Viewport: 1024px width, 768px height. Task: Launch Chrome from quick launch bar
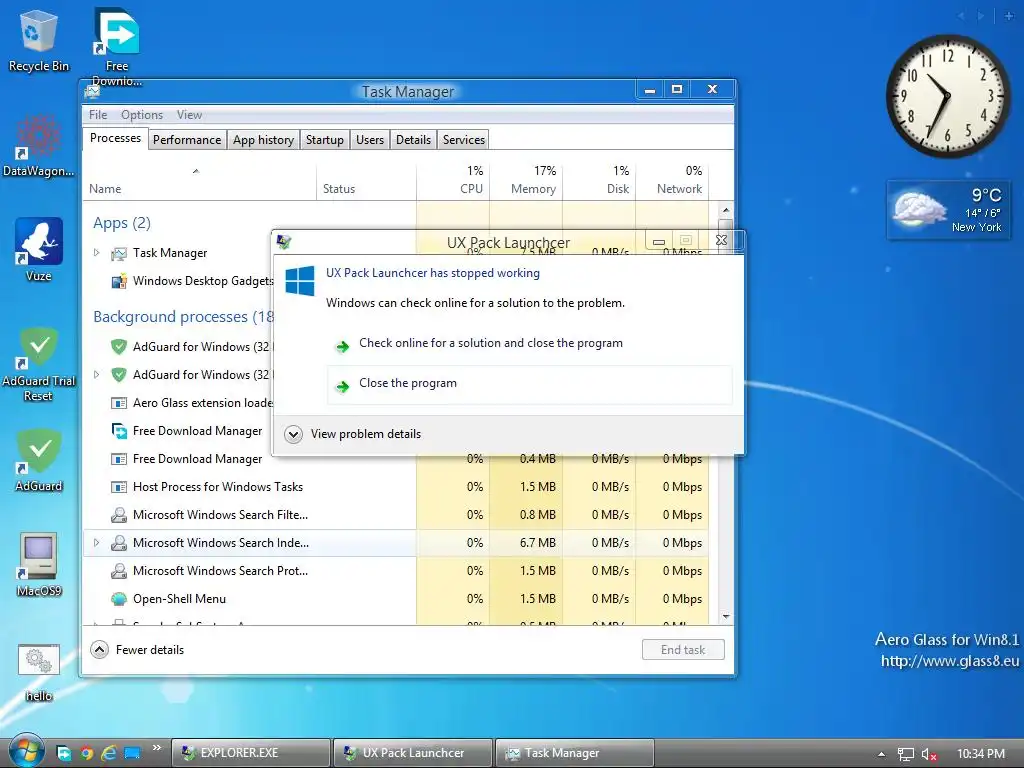[x=87, y=753]
